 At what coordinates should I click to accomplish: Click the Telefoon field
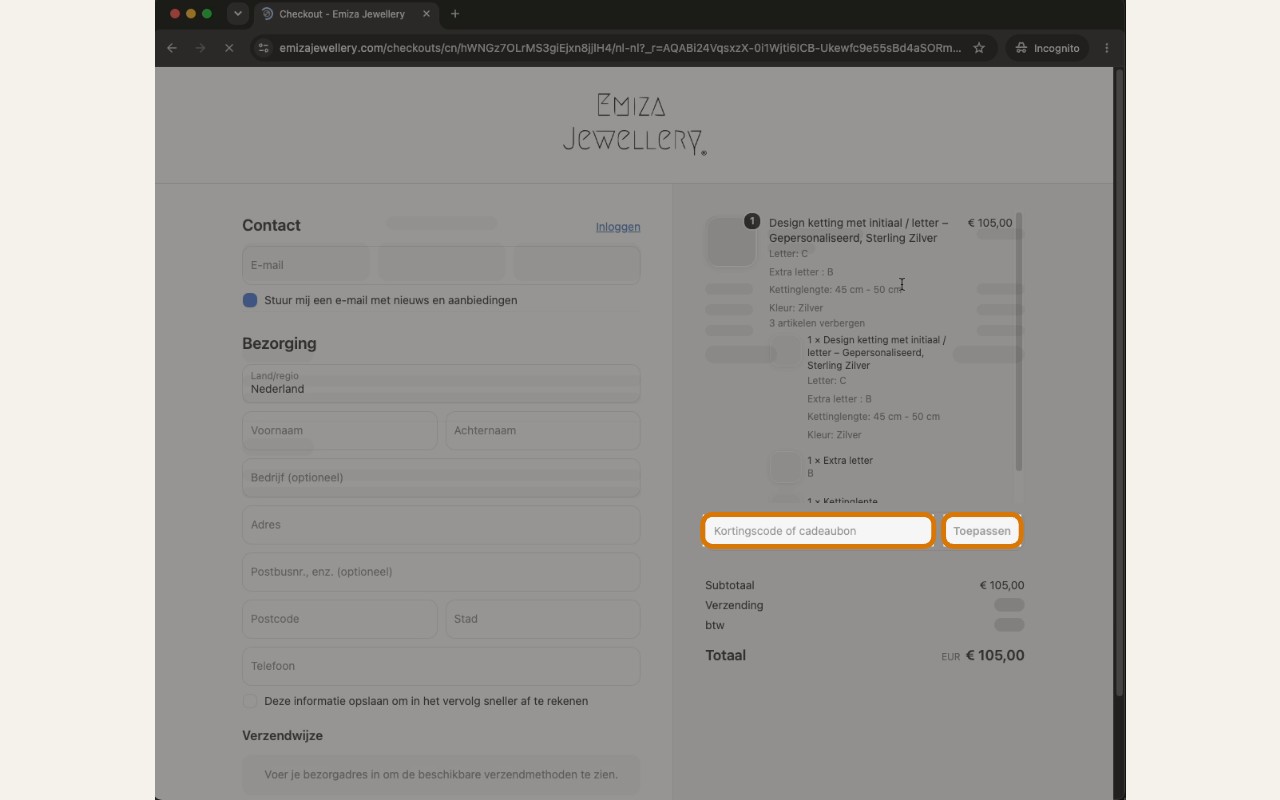(441, 666)
